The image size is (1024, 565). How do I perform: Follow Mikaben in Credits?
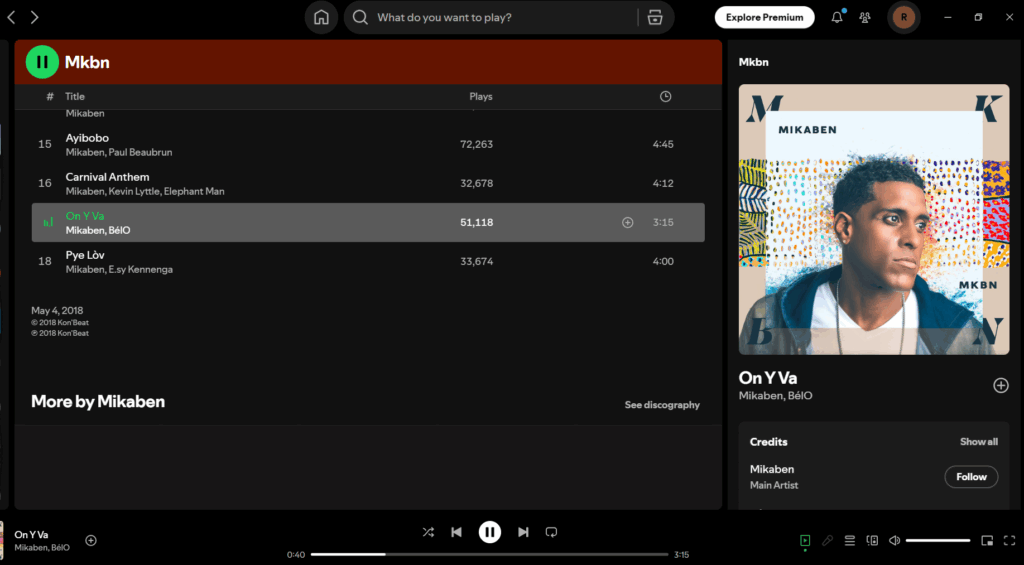[x=971, y=477]
